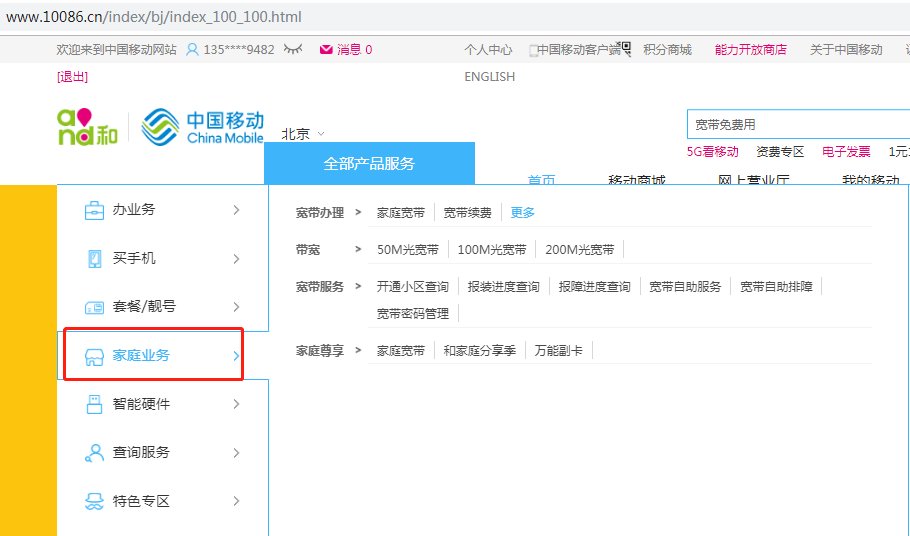Screen dimensions: 910x536
Task: Click the 消息 0 messages link
Action: click(x=354, y=50)
